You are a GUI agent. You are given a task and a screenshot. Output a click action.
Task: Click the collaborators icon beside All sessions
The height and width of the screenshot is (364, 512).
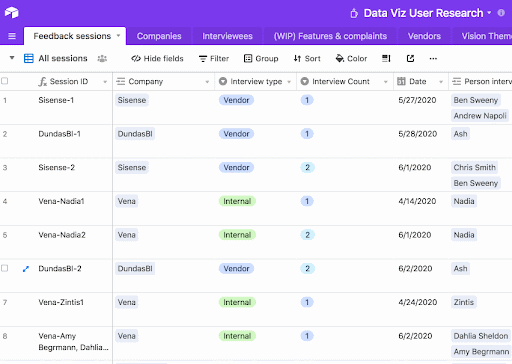click(102, 59)
